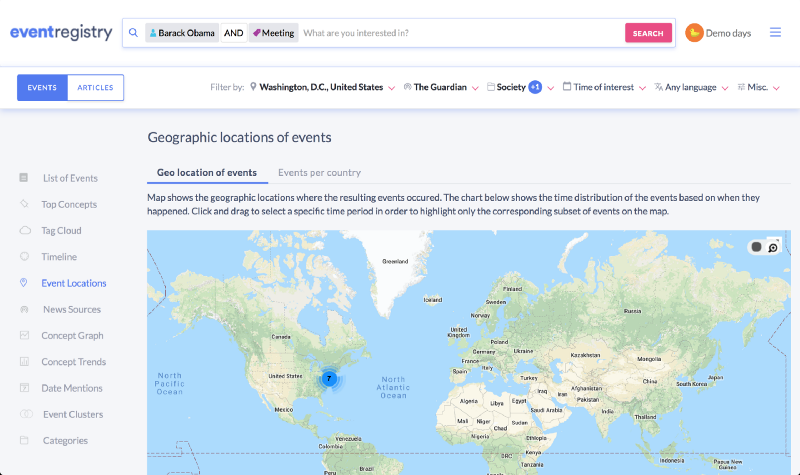Click the Event Locations pin icon
Screen dimensions: 800x475
(23, 283)
